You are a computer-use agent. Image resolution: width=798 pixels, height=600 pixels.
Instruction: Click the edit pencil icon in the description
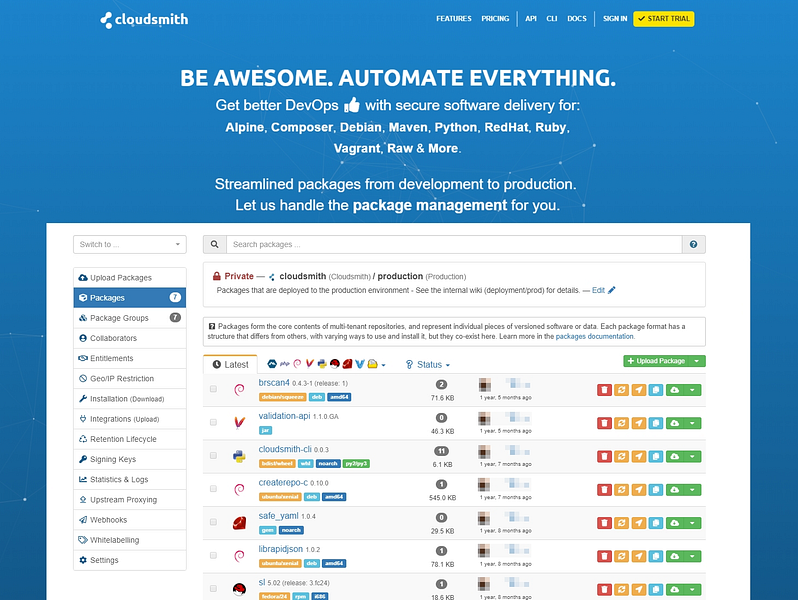pyautogui.click(x=612, y=290)
